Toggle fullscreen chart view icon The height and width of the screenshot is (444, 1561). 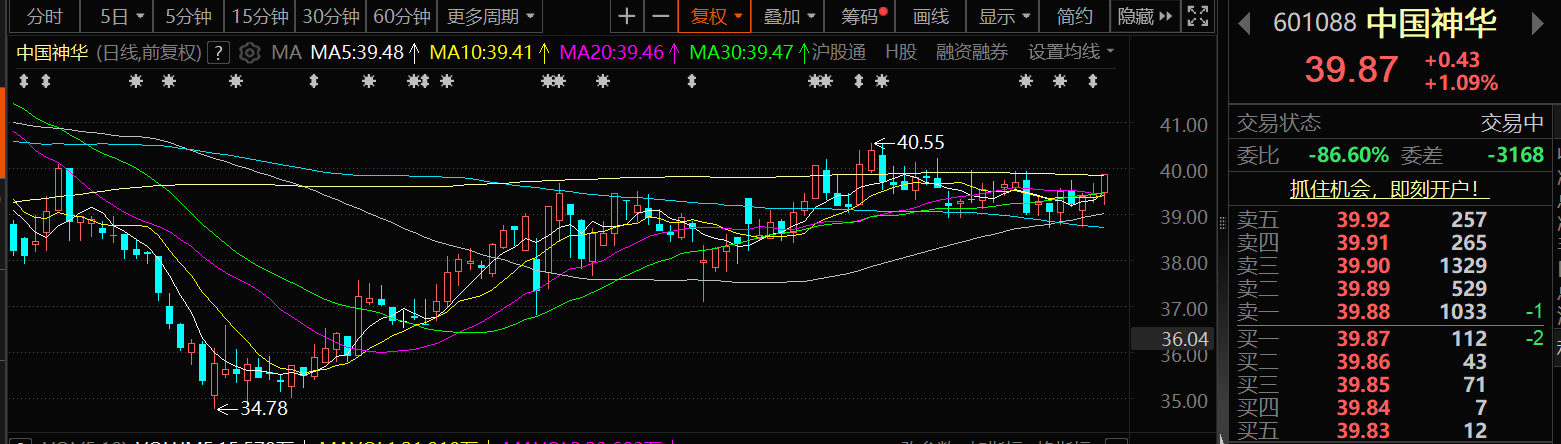(x=1196, y=16)
